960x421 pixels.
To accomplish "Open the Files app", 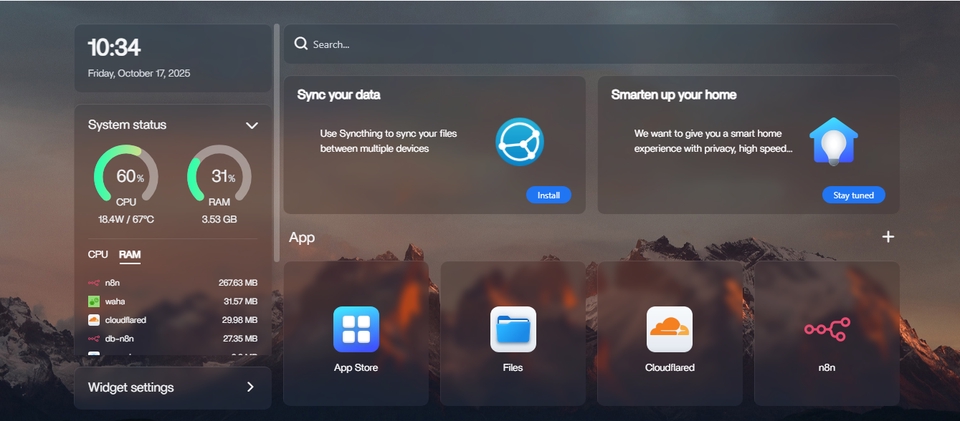I will coord(513,330).
